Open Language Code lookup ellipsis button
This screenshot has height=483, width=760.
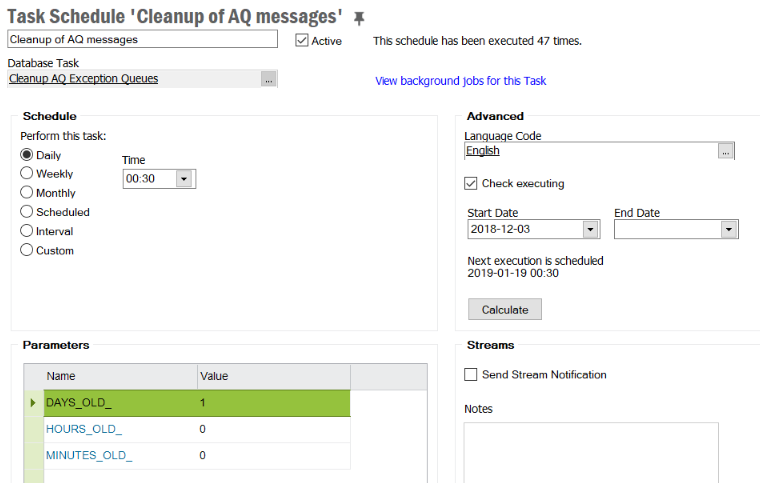pos(727,151)
